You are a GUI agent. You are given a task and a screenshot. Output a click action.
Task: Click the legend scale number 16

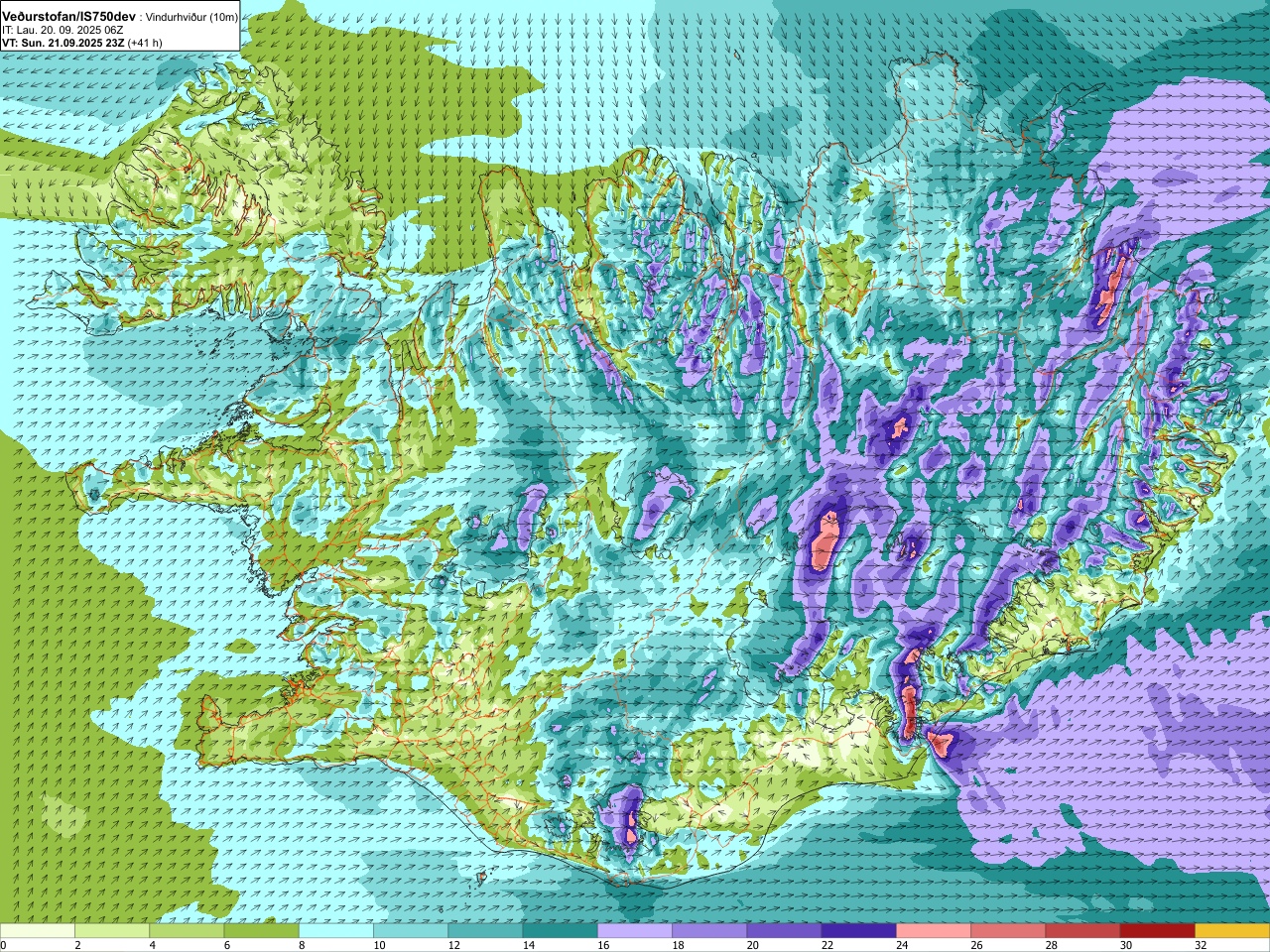click(603, 945)
